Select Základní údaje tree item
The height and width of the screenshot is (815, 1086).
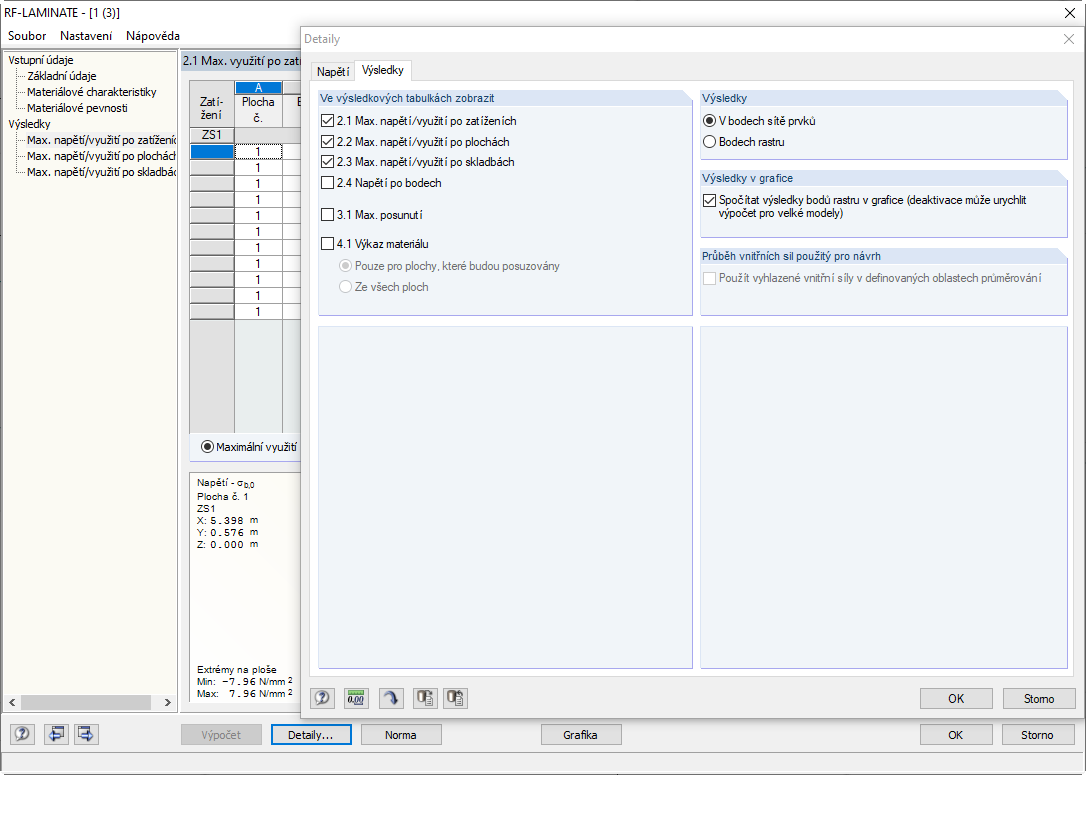point(62,76)
